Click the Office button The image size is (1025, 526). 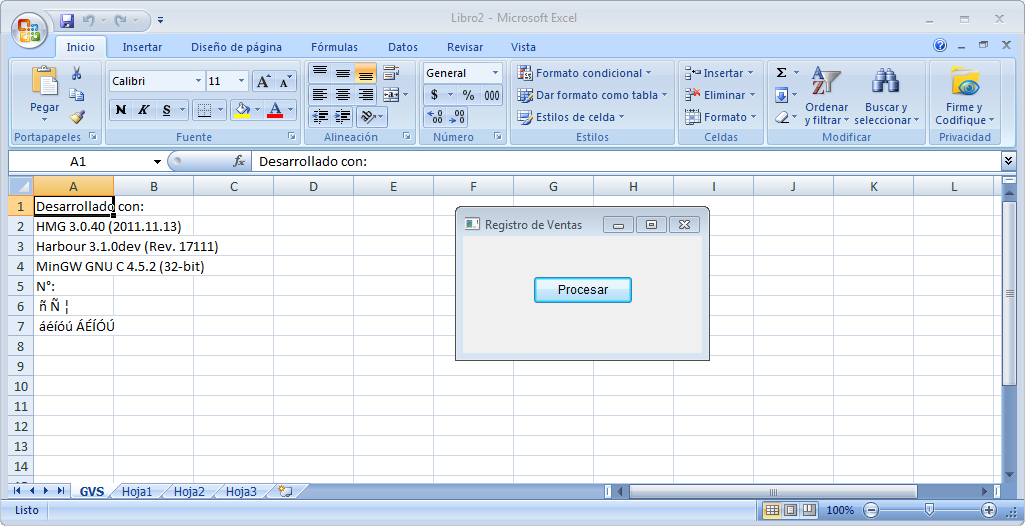coord(29,30)
